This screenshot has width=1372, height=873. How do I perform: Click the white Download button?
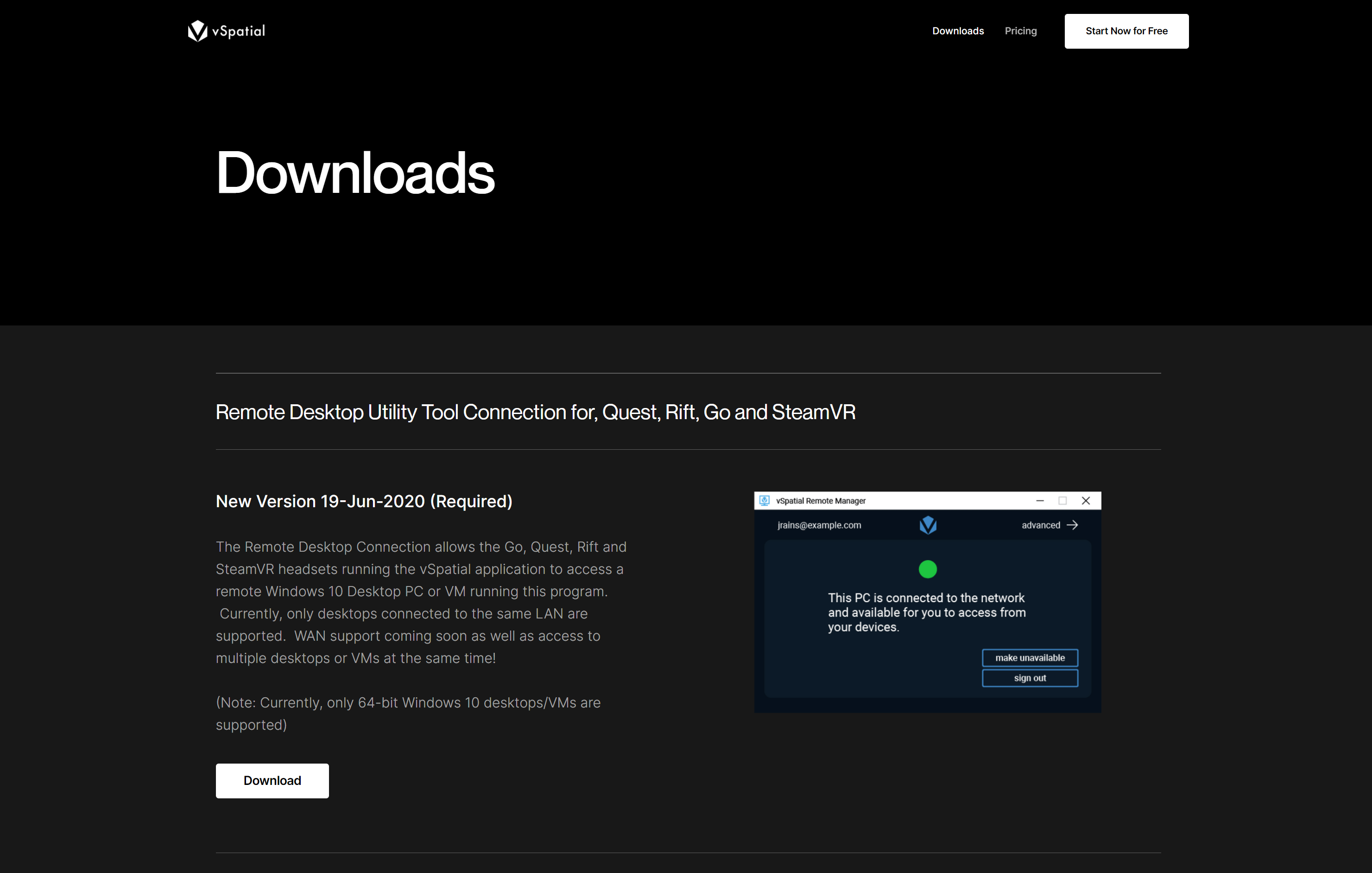coord(272,780)
